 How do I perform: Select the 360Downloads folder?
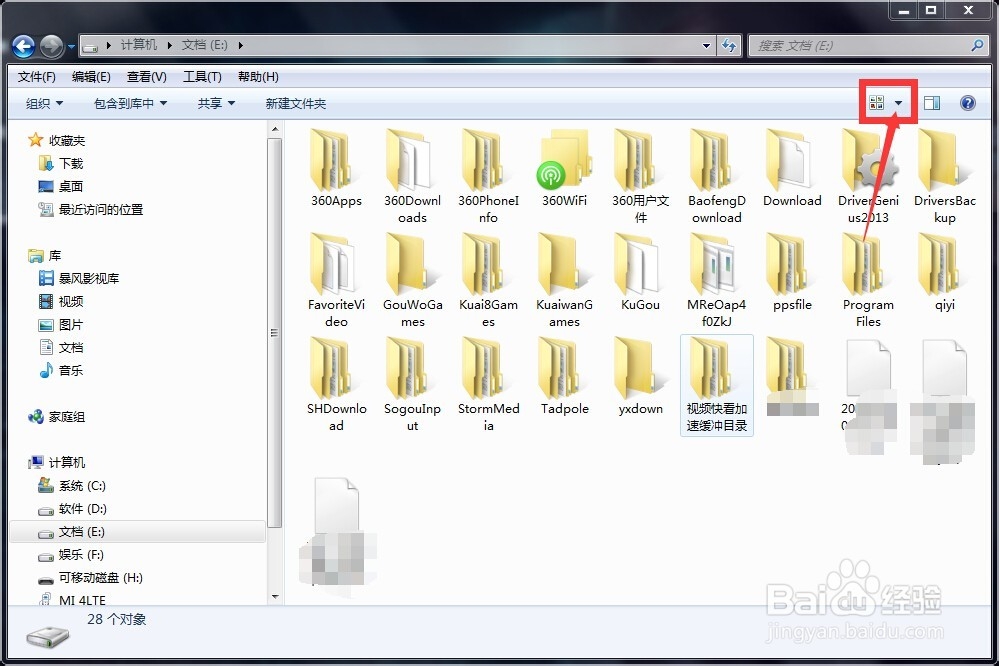(412, 177)
